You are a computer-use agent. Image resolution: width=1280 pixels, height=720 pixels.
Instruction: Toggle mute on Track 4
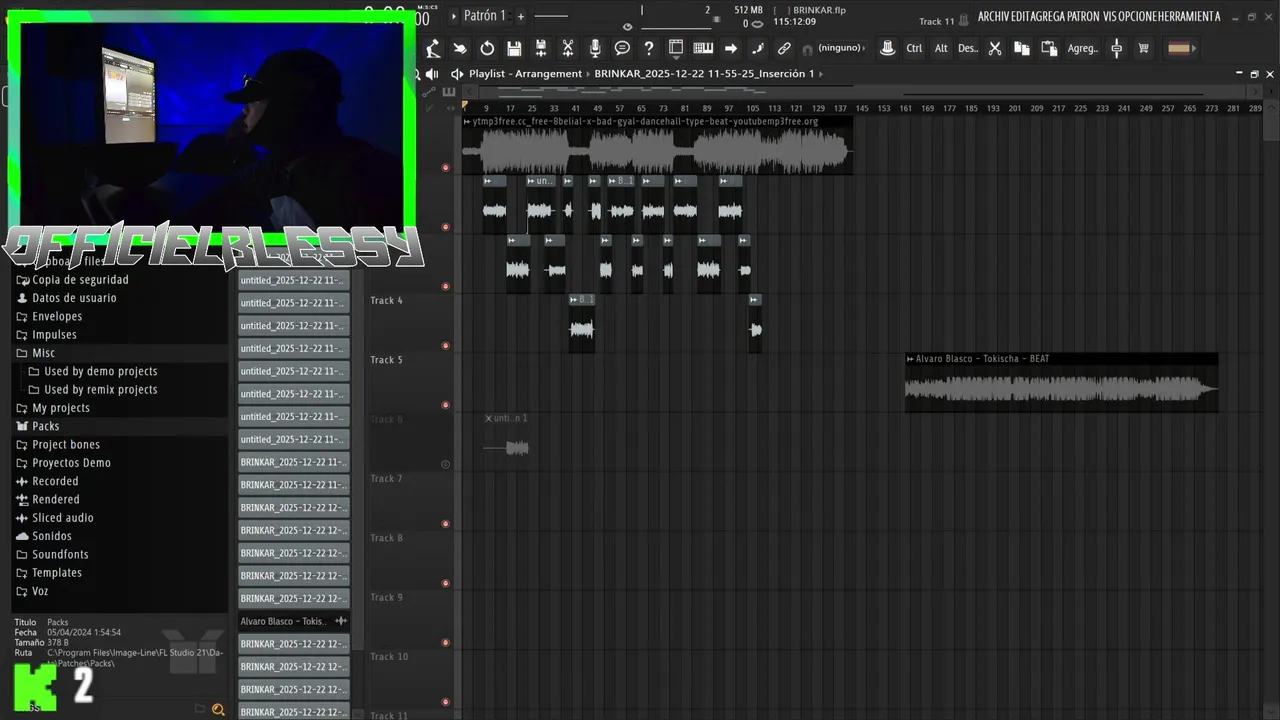(x=446, y=346)
